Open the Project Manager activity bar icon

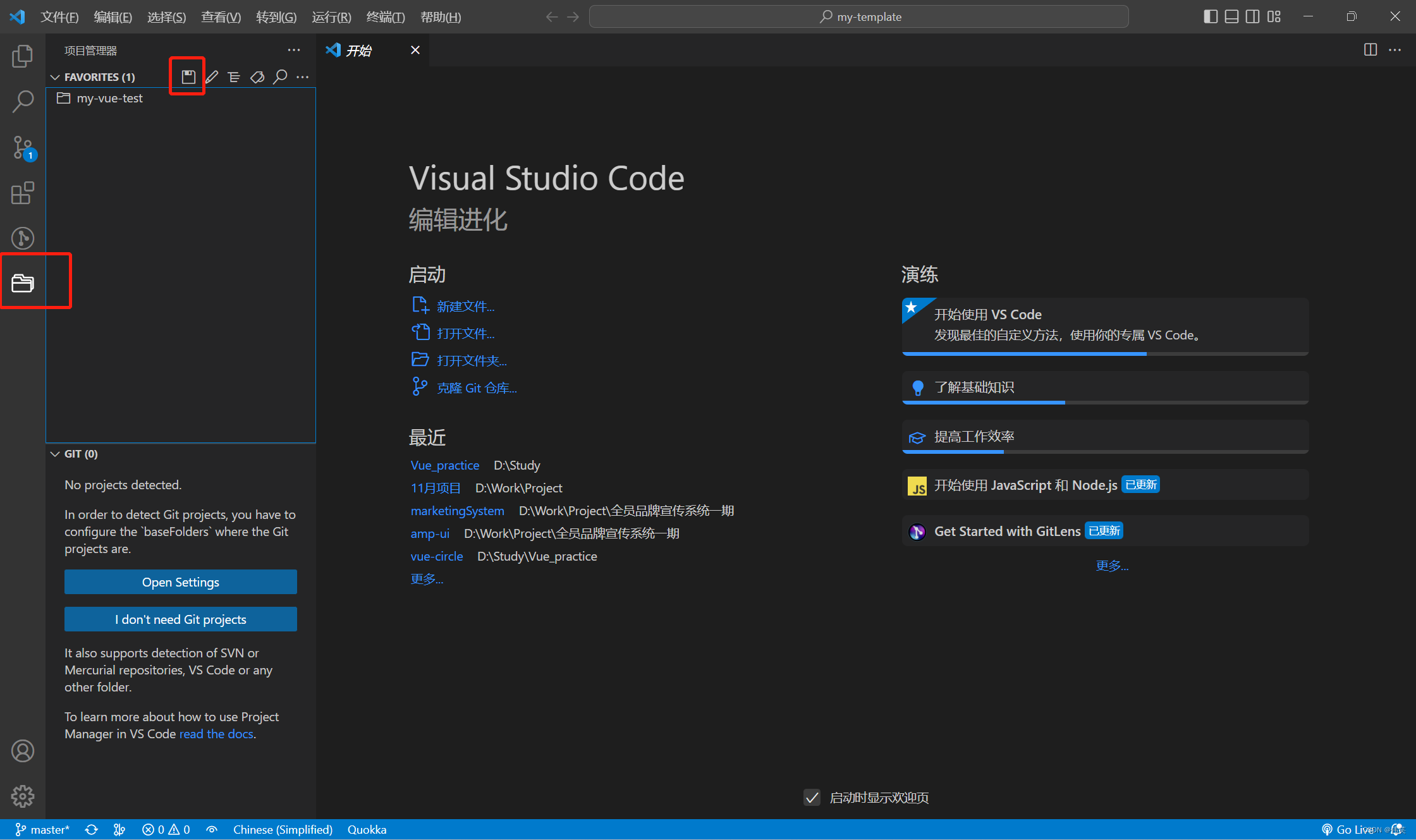tap(23, 283)
